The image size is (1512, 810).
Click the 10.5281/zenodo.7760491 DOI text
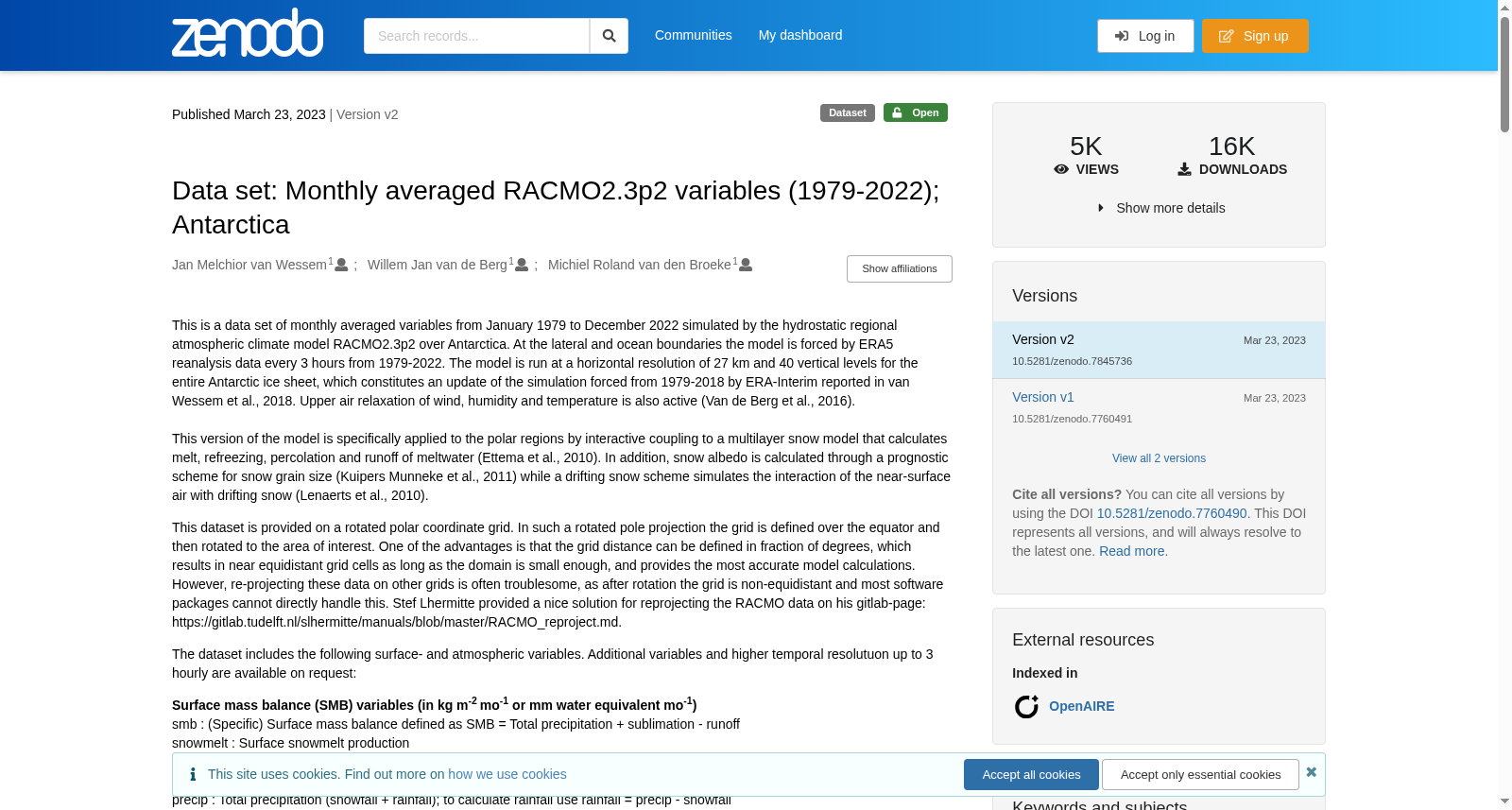(x=1072, y=419)
